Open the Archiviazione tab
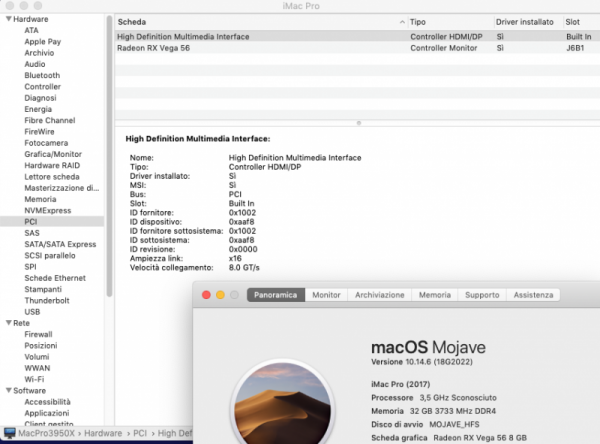 click(379, 296)
